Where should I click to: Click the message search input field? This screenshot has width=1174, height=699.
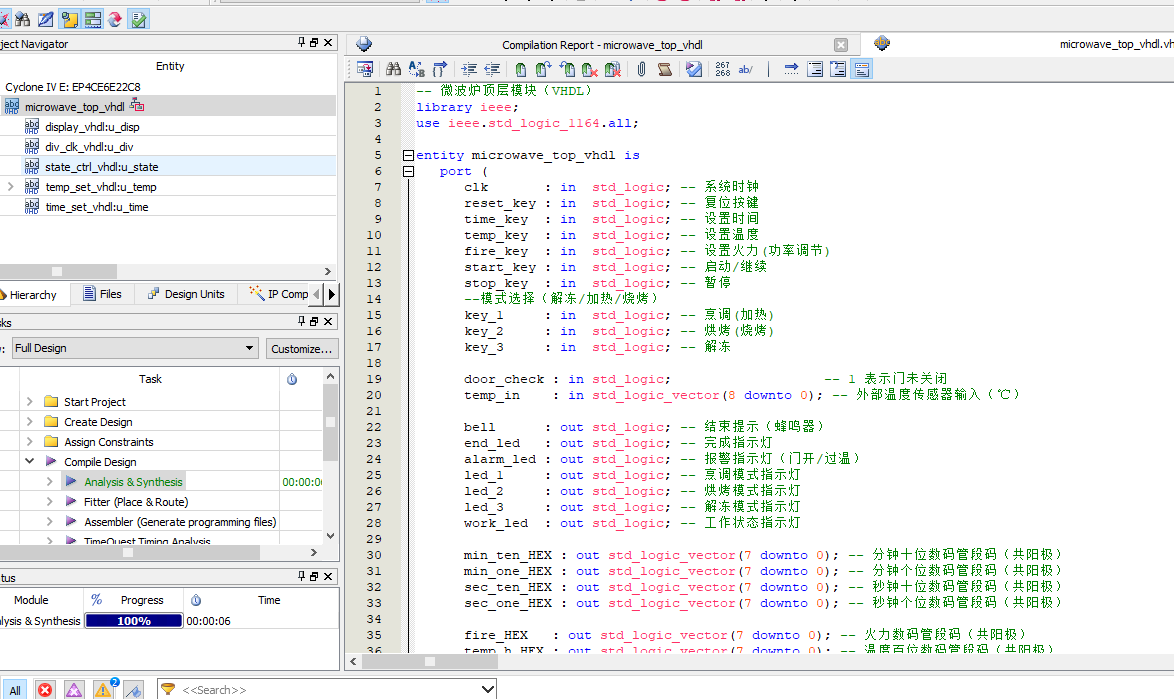coord(328,689)
